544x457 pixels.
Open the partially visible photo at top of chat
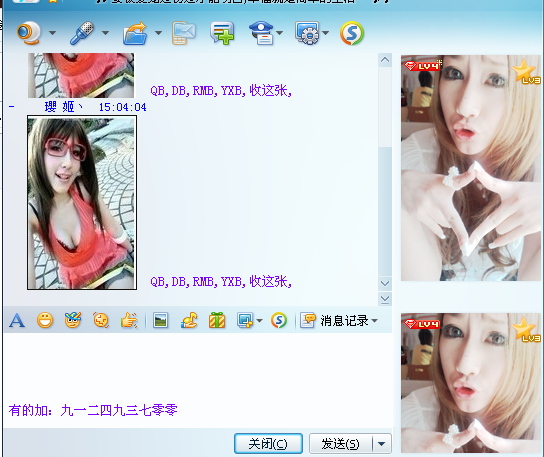point(81,75)
